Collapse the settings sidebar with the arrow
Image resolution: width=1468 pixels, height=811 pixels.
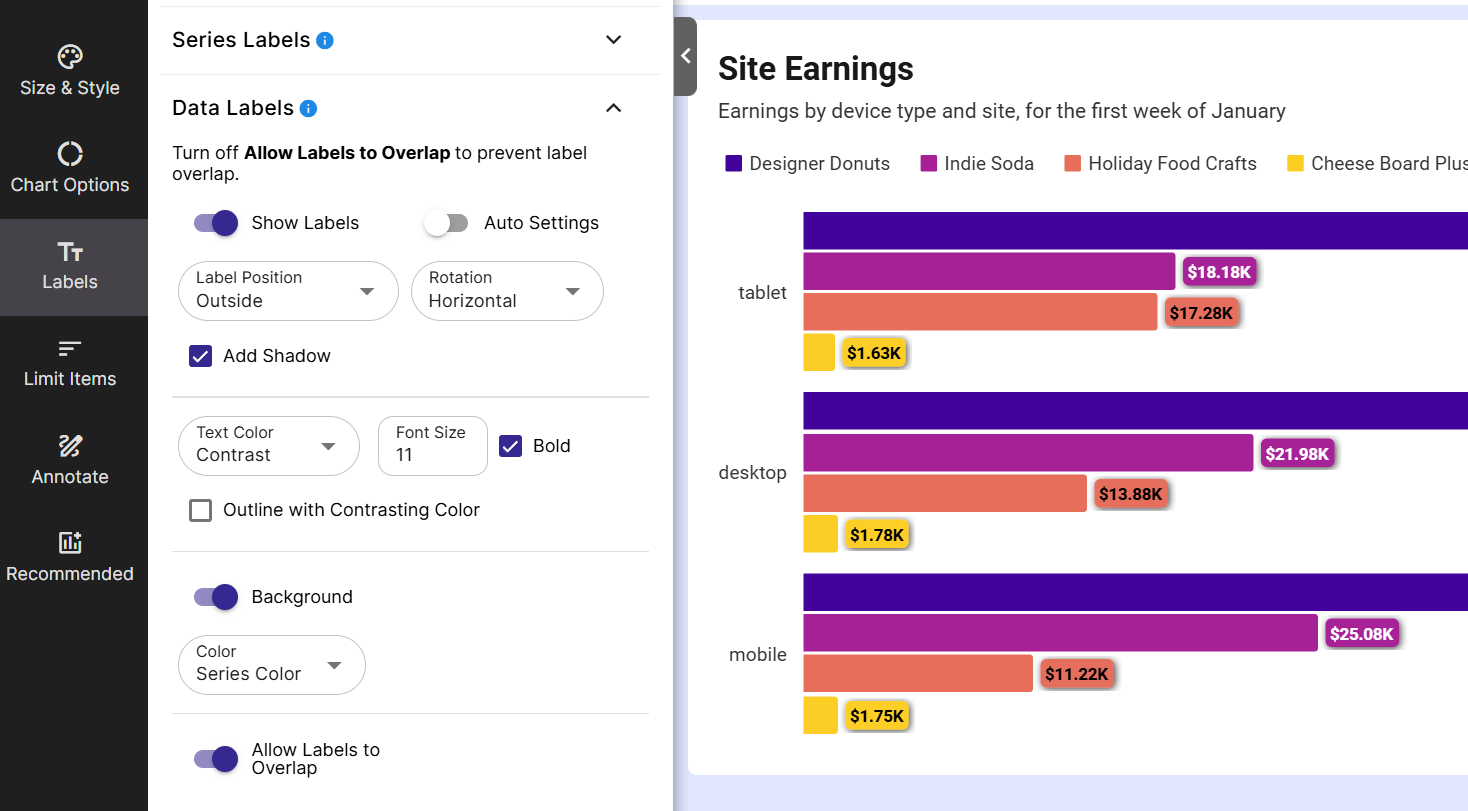point(686,57)
